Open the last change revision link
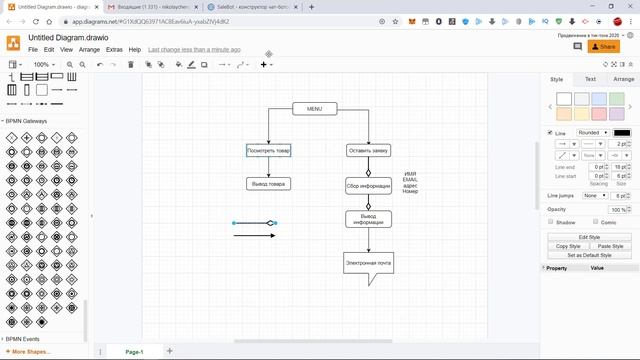 (194, 49)
